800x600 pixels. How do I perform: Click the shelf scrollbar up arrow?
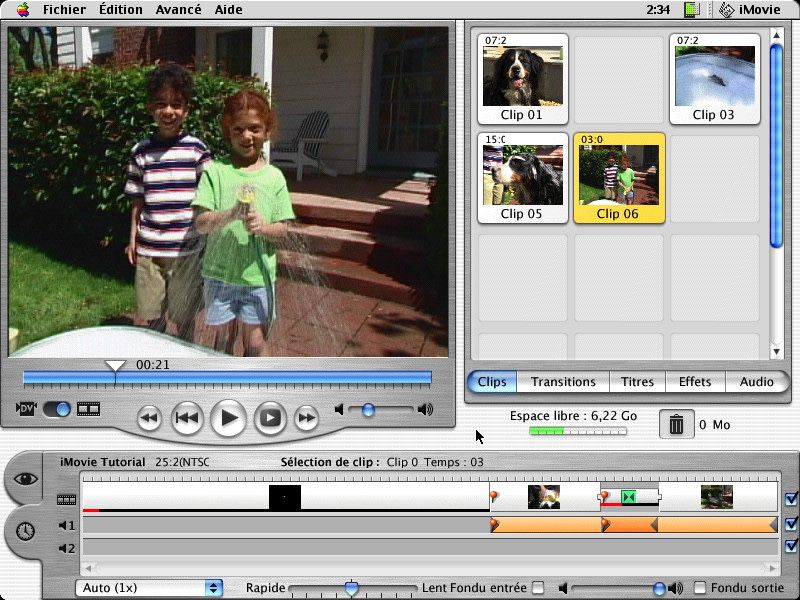(776, 35)
